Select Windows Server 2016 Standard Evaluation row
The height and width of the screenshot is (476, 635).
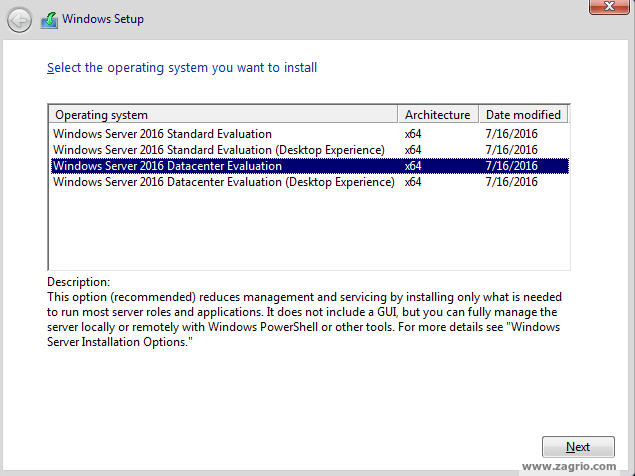coord(309,134)
